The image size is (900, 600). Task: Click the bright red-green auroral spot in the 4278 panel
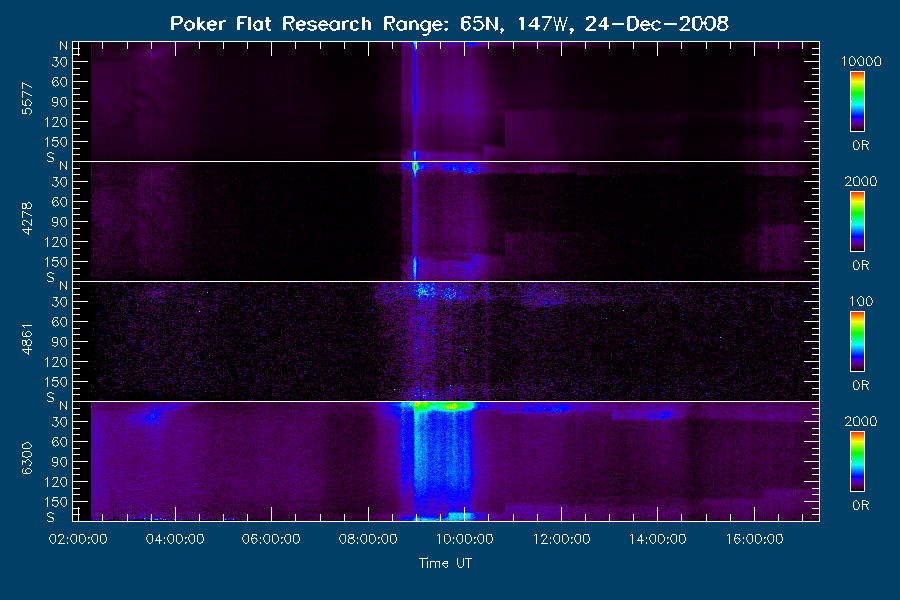415,167
